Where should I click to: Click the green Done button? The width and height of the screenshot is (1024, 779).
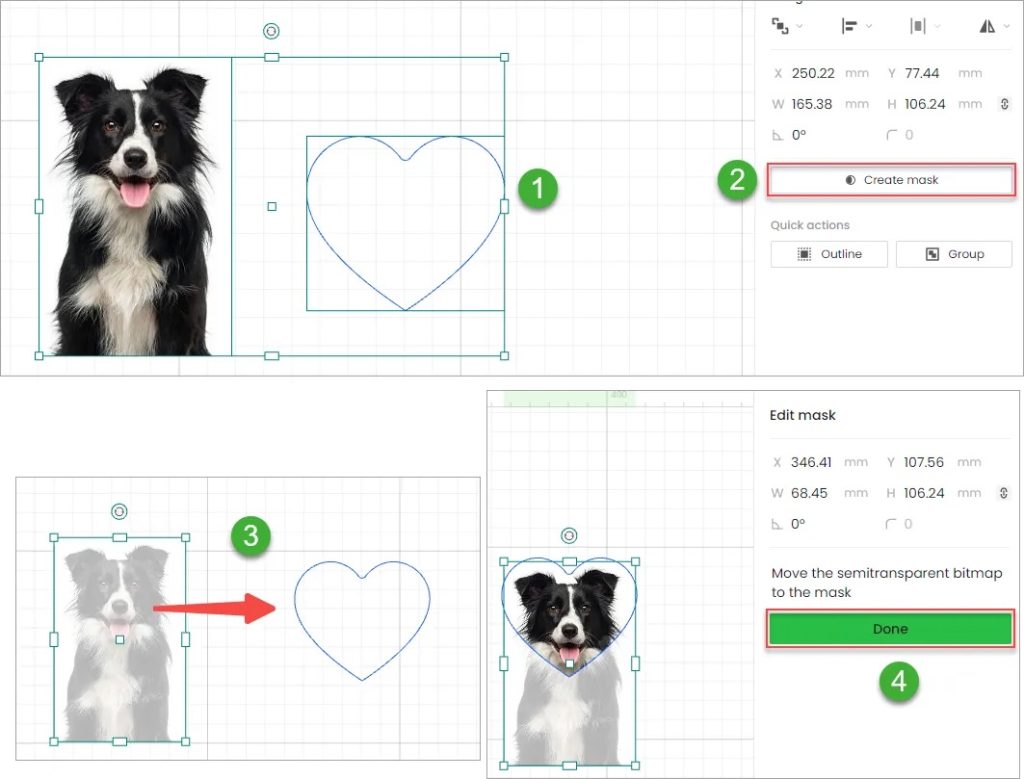[890, 629]
